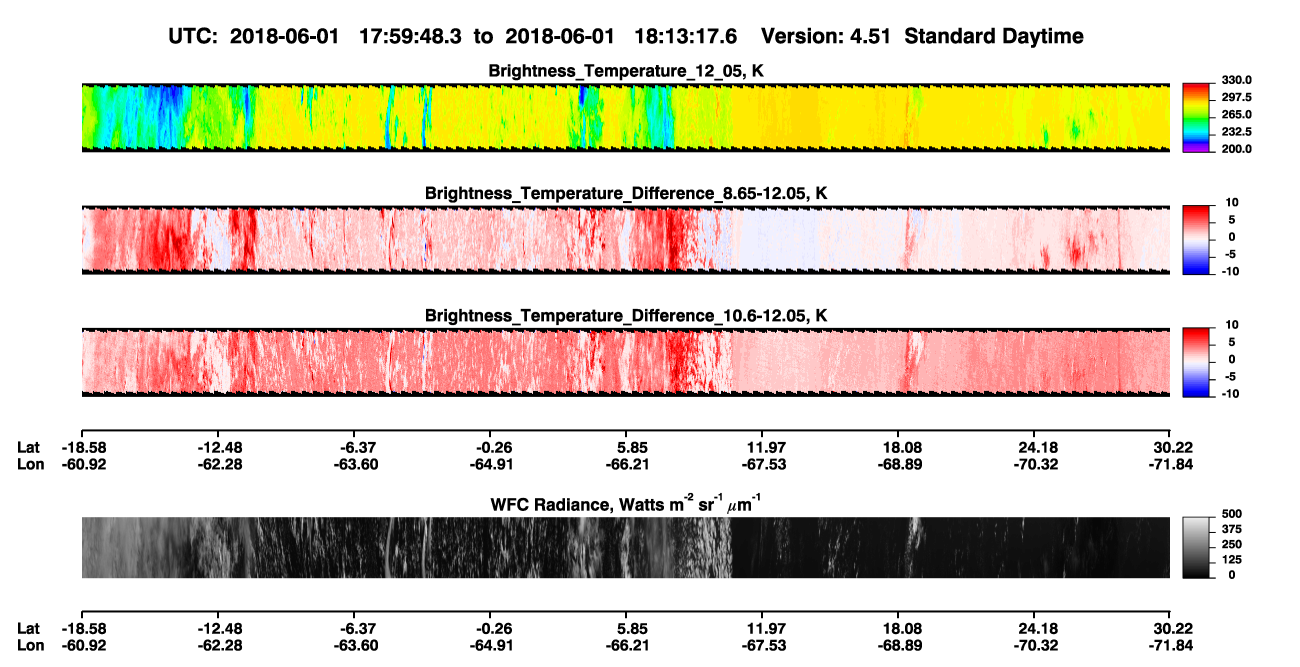Click longitude -66.21 under the 10.6-12.05 panel

pyautogui.click(x=626, y=464)
